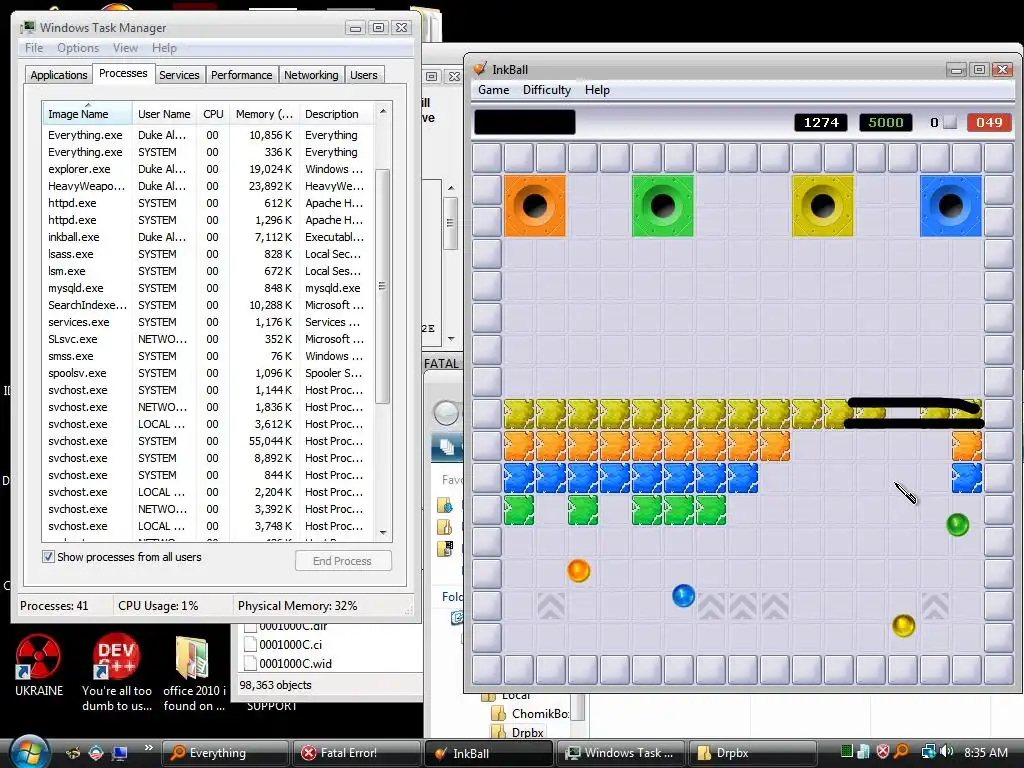The height and width of the screenshot is (768, 1024).
Task: Select the lsass.exe process row
Action: coord(208,254)
